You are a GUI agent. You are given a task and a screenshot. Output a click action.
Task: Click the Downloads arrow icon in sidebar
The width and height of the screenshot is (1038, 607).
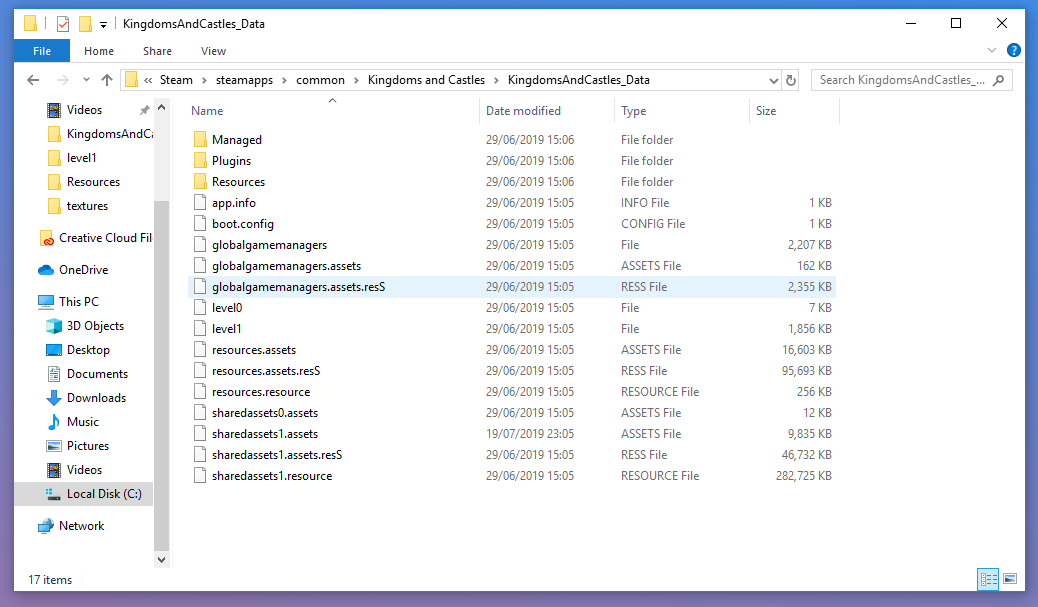coord(54,398)
